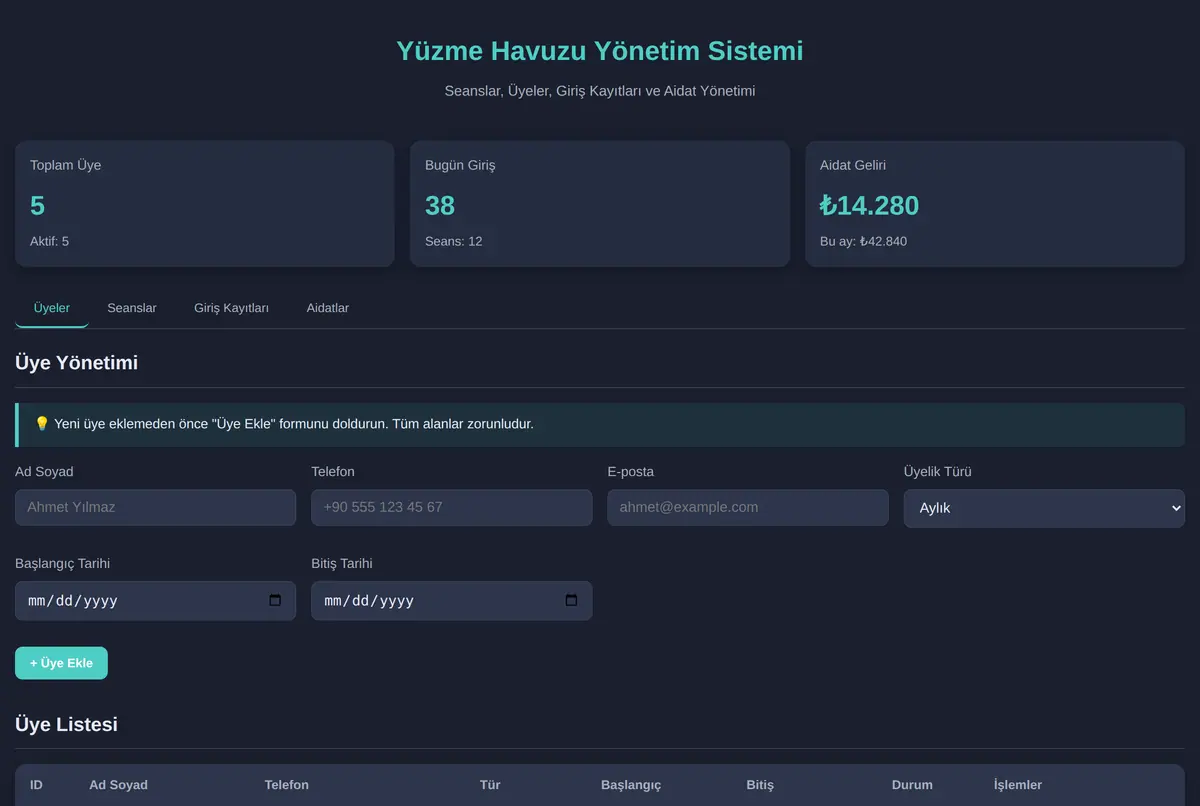Click the subtitle about Seanslar, Üyeler
The height and width of the screenshot is (806, 1200).
600,91
